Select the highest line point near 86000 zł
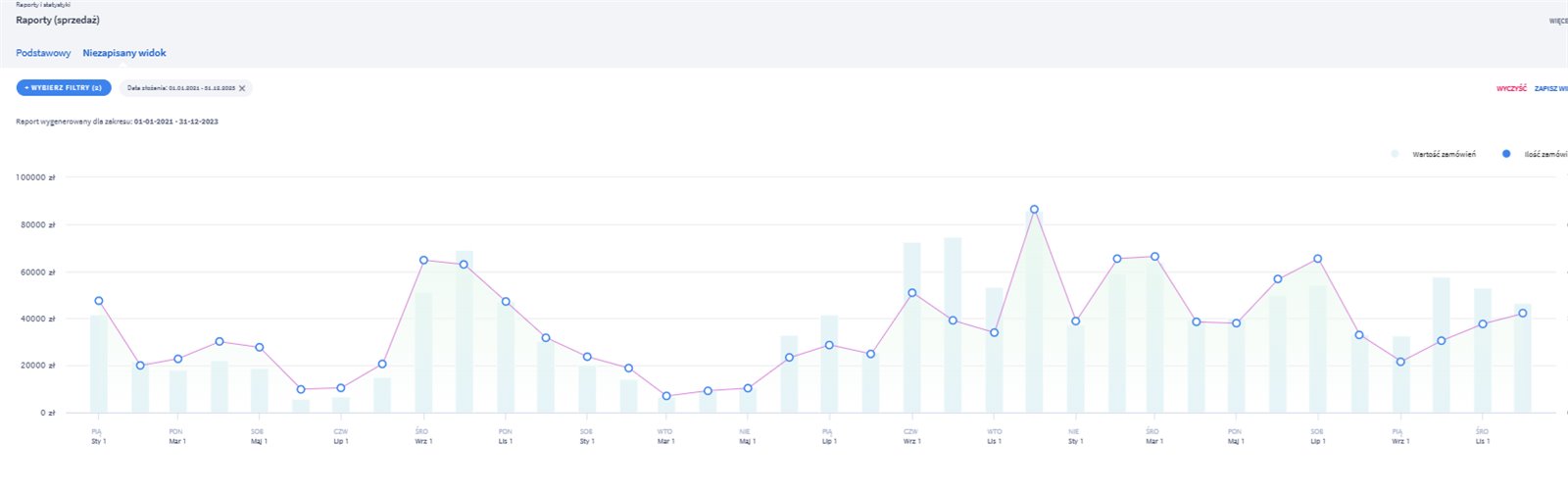The image size is (1568, 493). [1034, 210]
